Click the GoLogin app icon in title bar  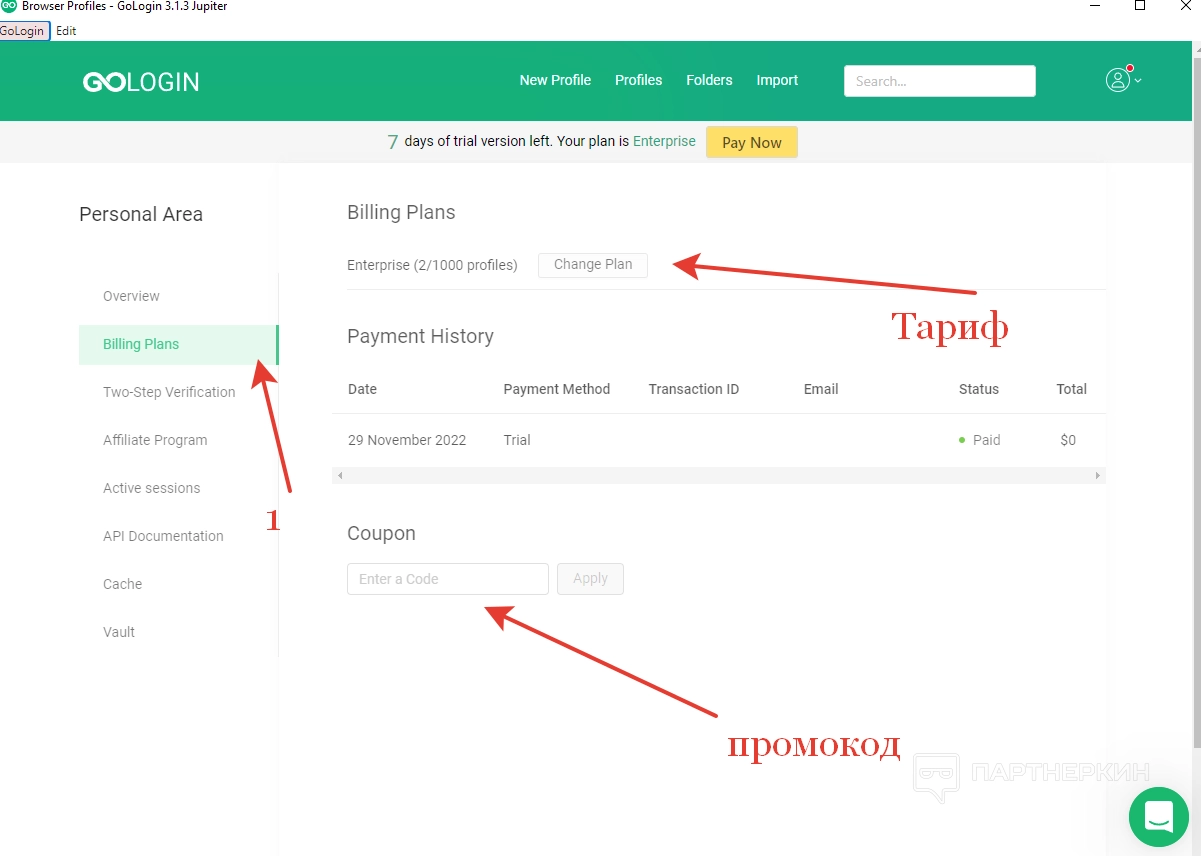click(9, 6)
